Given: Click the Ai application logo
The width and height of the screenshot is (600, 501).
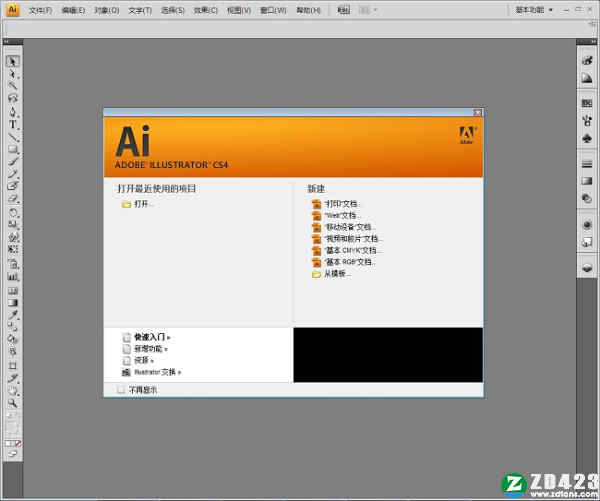Looking at the screenshot, I should 13,10.
